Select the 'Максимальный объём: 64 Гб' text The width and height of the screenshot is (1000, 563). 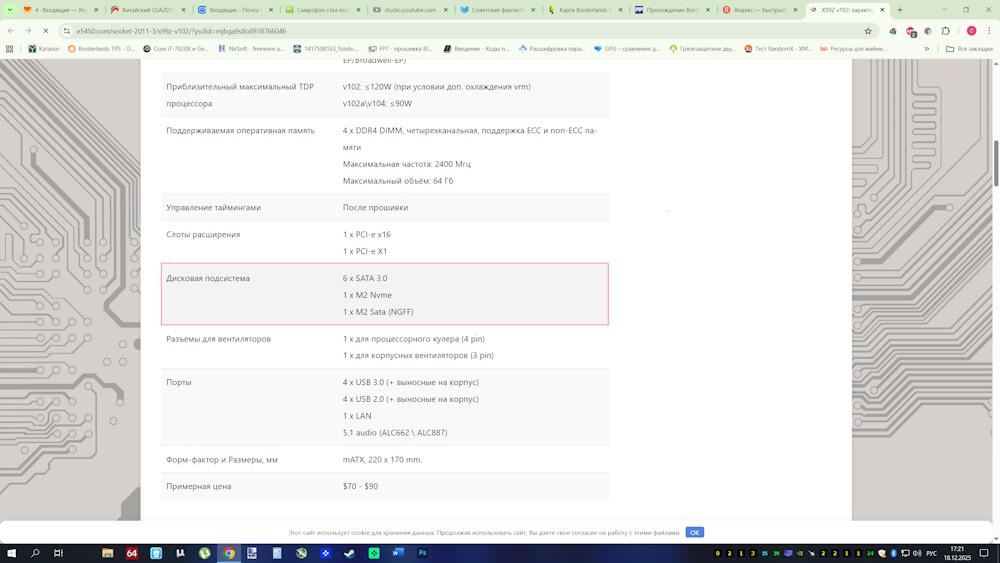tap(398, 180)
